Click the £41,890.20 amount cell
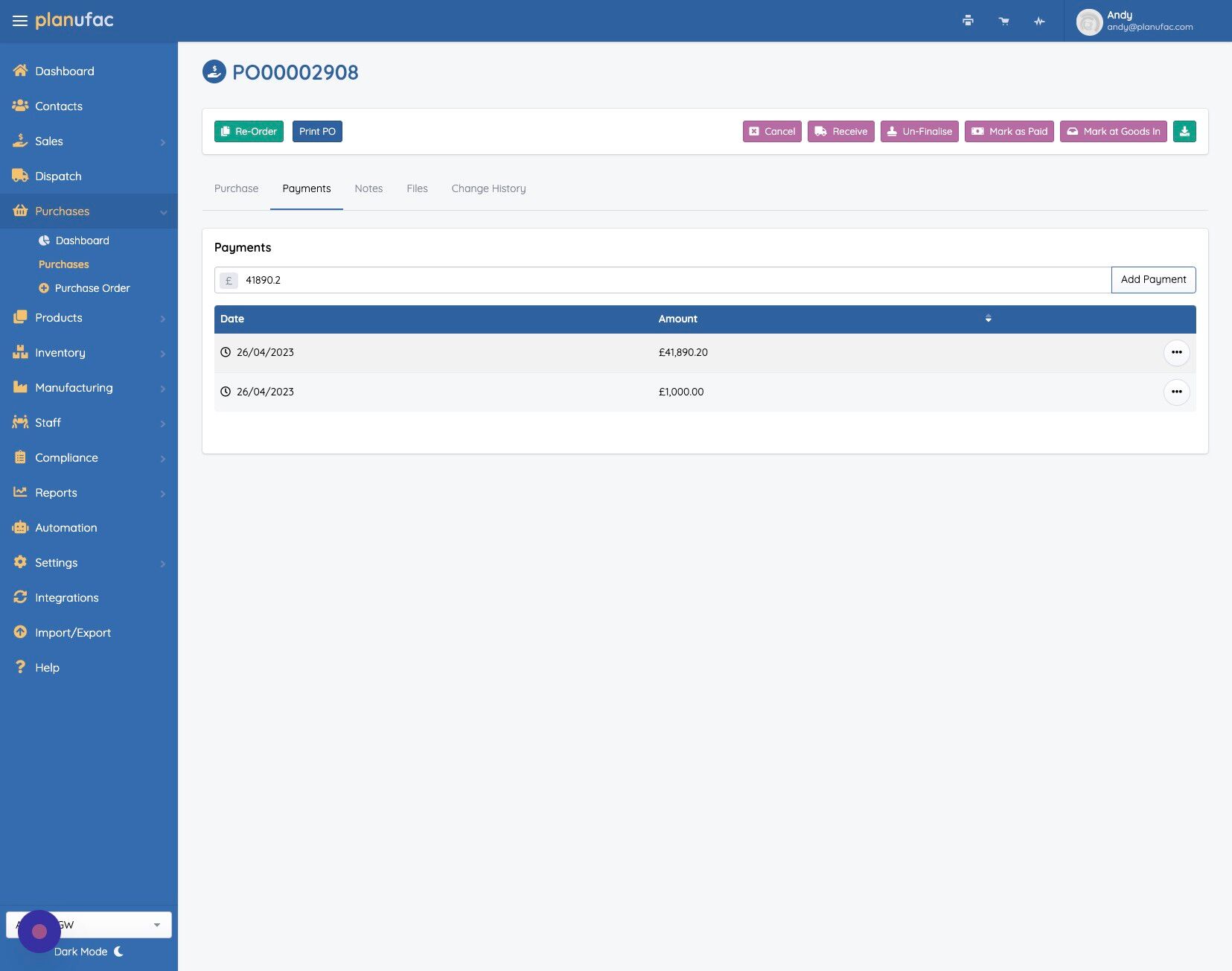This screenshot has height=971, width=1232. coord(683,352)
